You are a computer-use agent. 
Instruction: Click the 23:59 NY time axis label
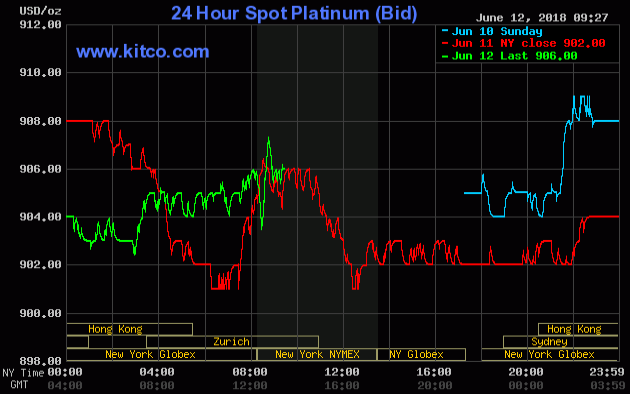click(607, 372)
